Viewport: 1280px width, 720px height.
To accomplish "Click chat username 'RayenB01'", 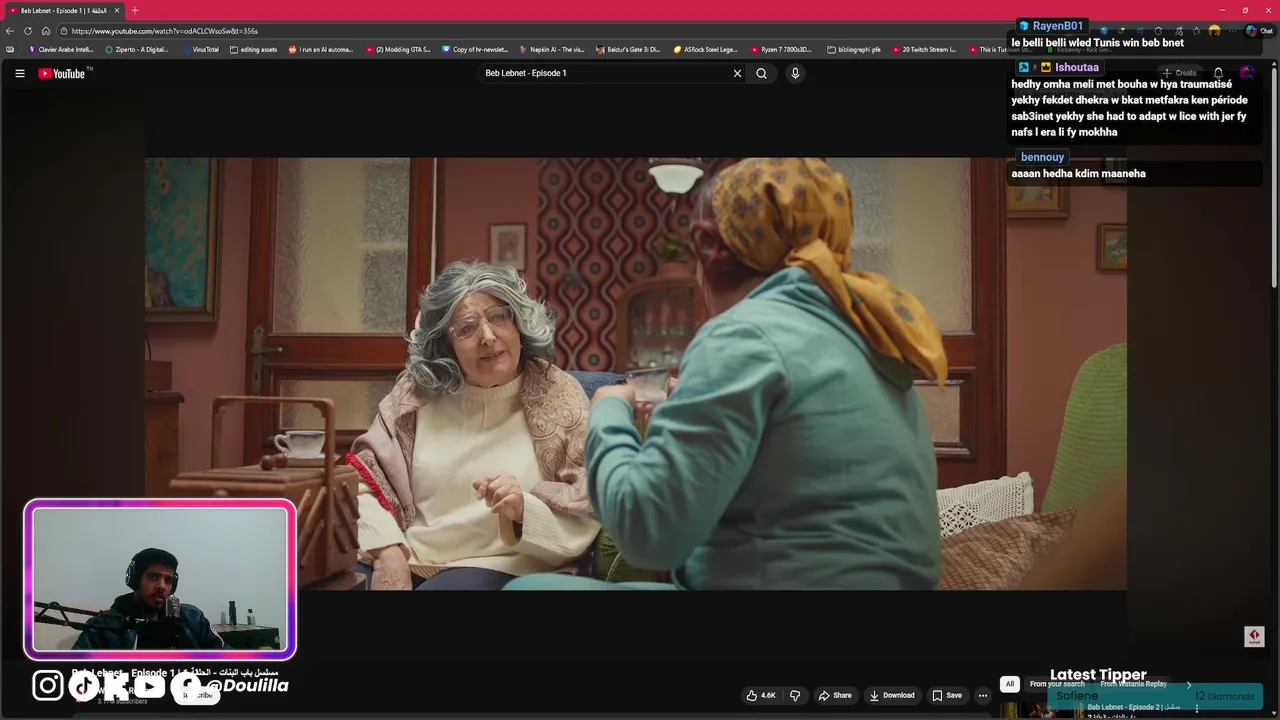I will 1057,26.
